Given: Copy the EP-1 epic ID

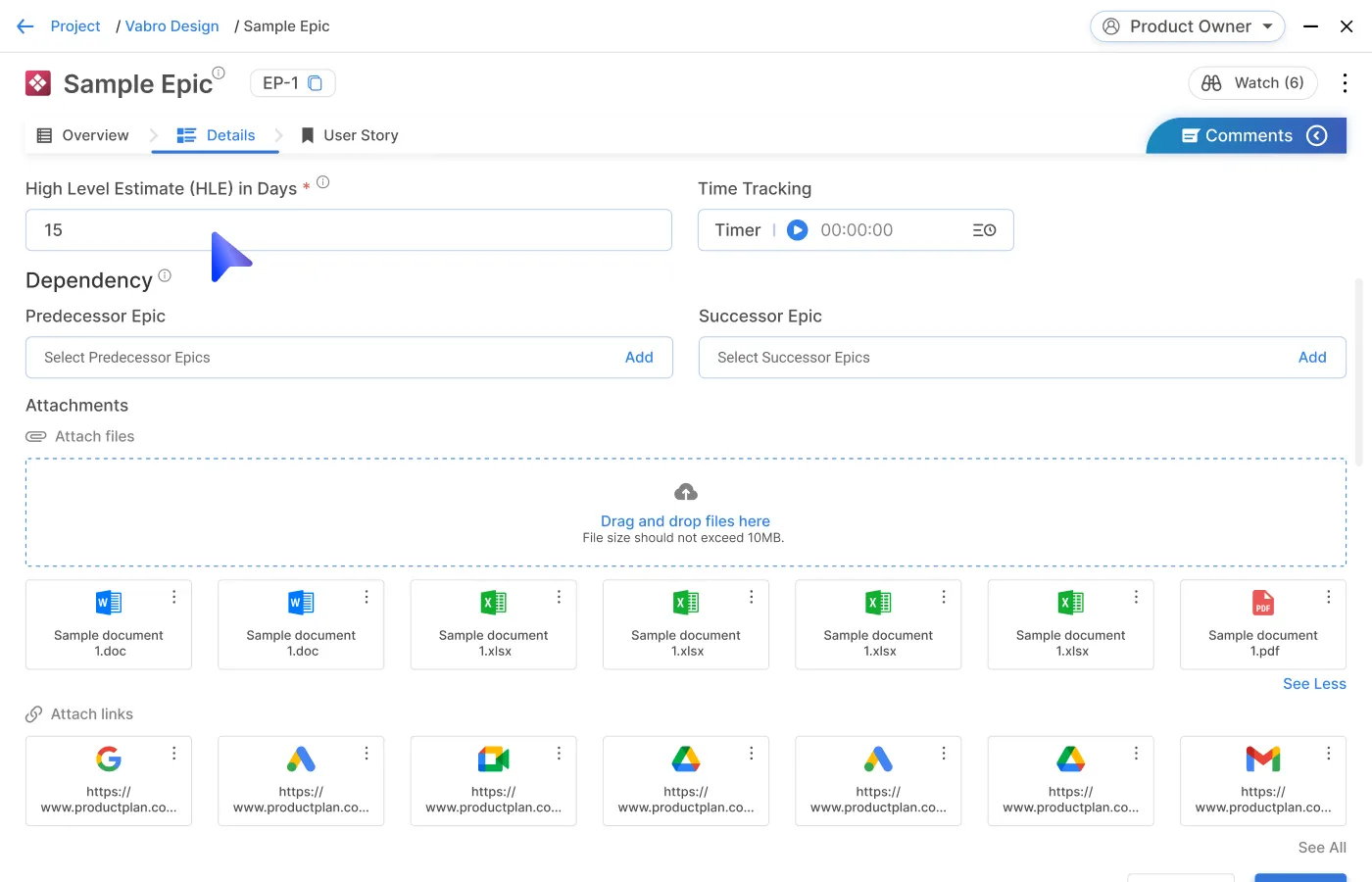Looking at the screenshot, I should (316, 83).
